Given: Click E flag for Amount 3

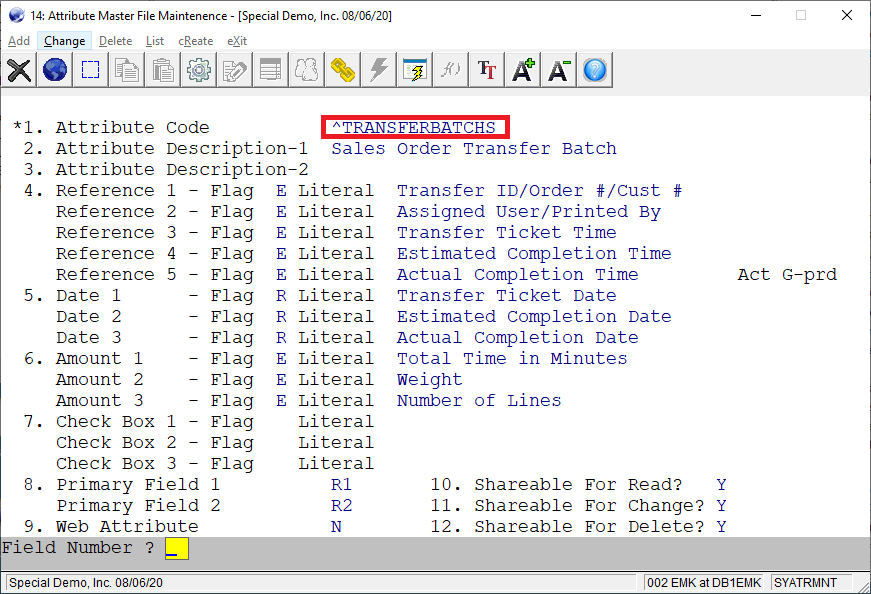Looking at the screenshot, I should point(281,401).
